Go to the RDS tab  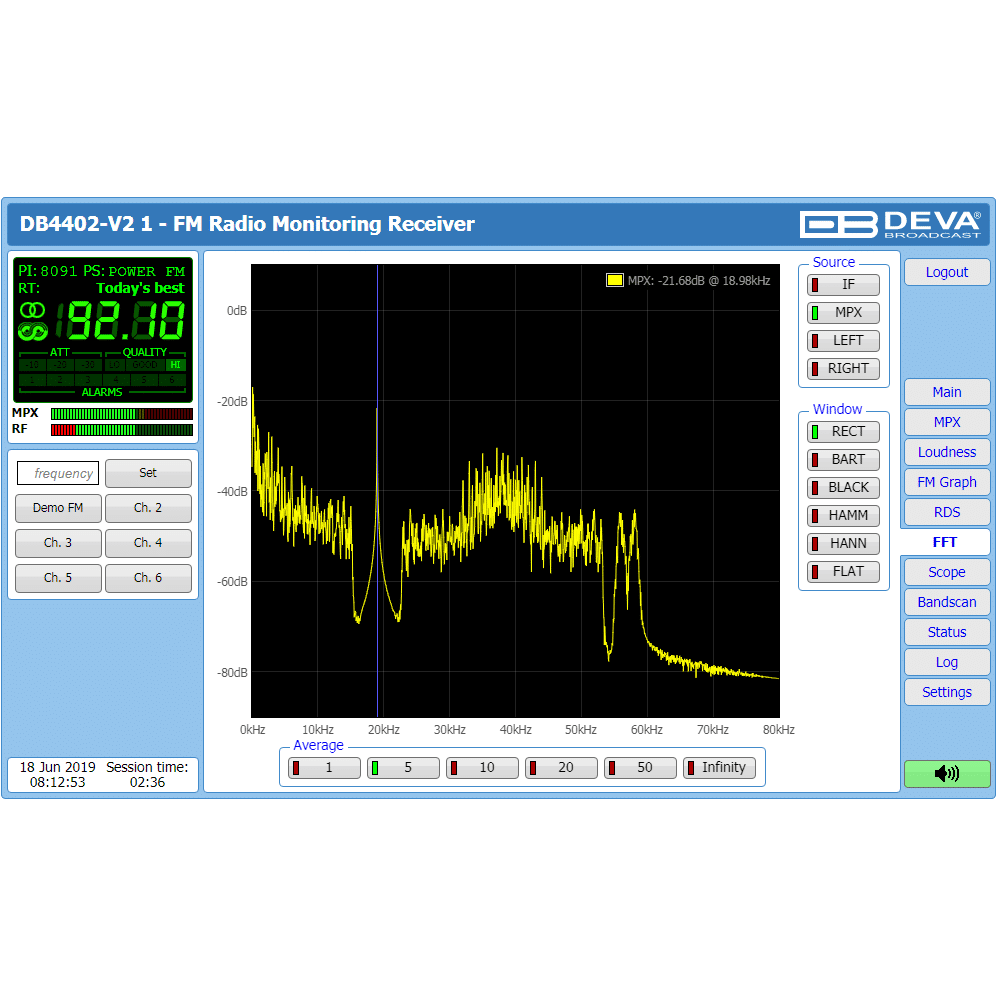pyautogui.click(x=946, y=512)
